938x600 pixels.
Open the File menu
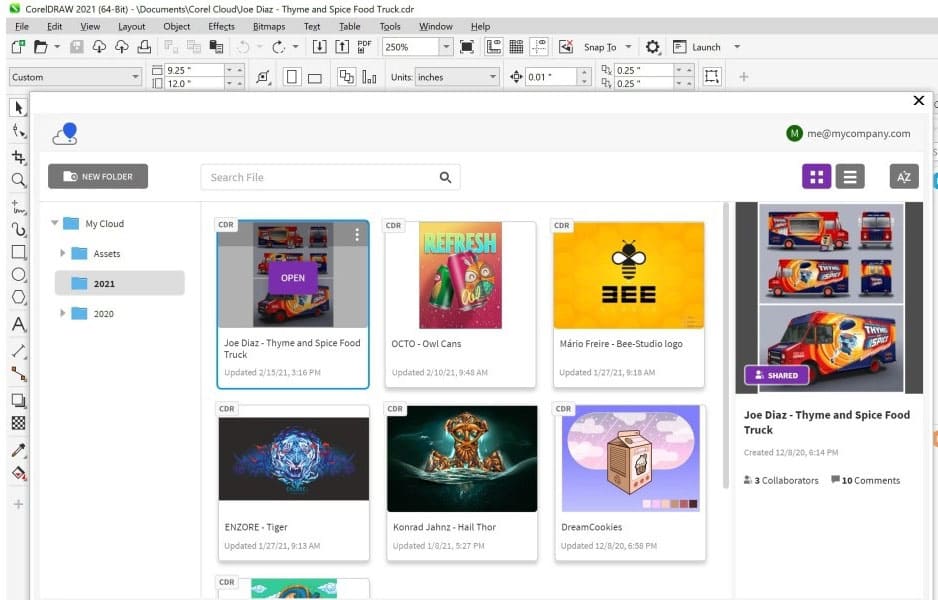click(22, 26)
